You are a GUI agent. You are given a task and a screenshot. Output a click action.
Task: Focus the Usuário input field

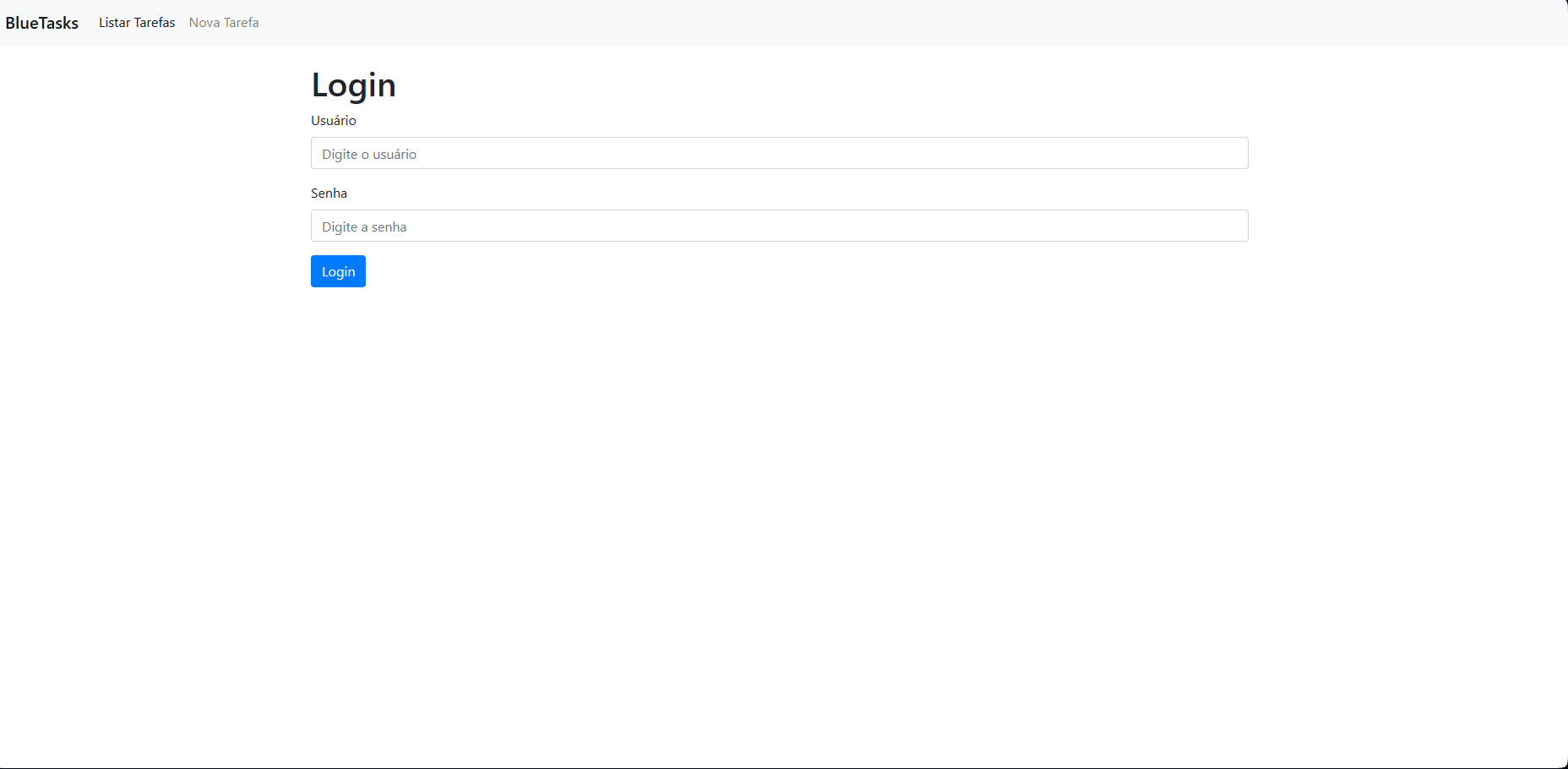tap(779, 153)
